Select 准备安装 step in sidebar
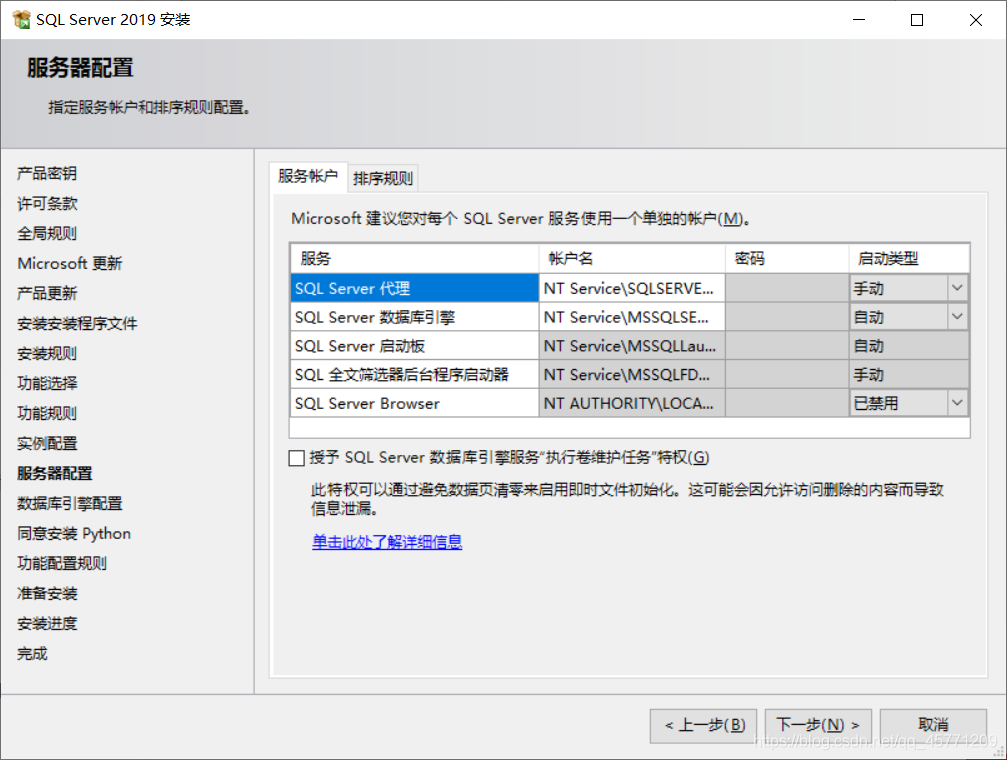 47,594
